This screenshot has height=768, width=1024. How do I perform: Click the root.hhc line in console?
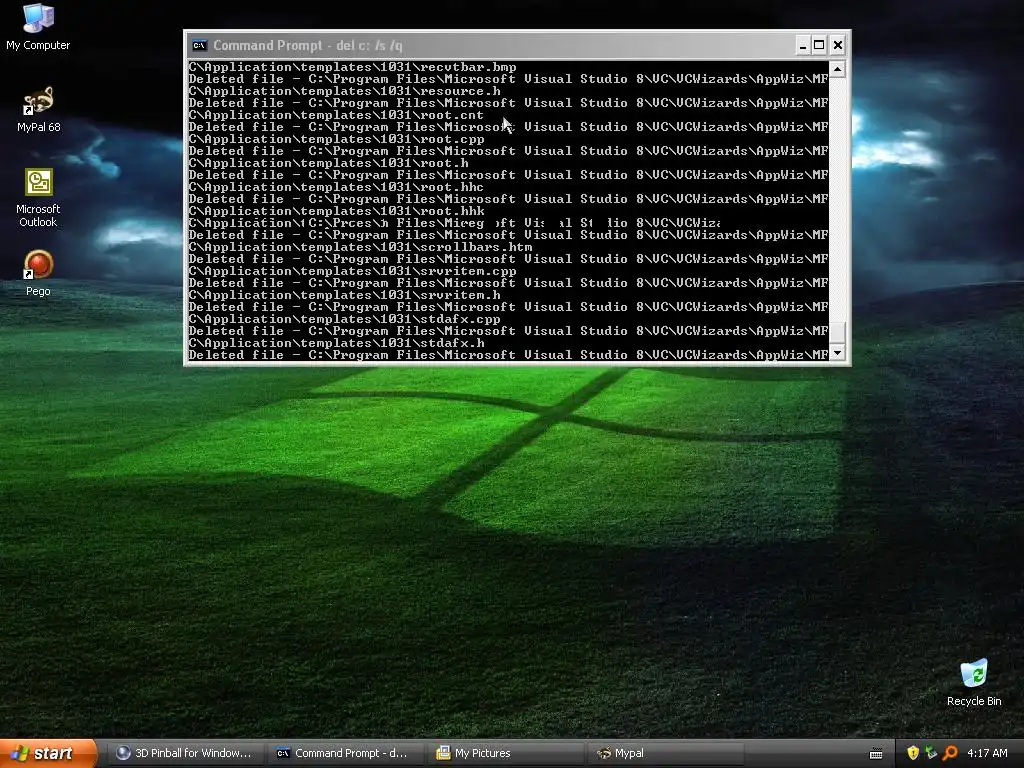coord(336,187)
